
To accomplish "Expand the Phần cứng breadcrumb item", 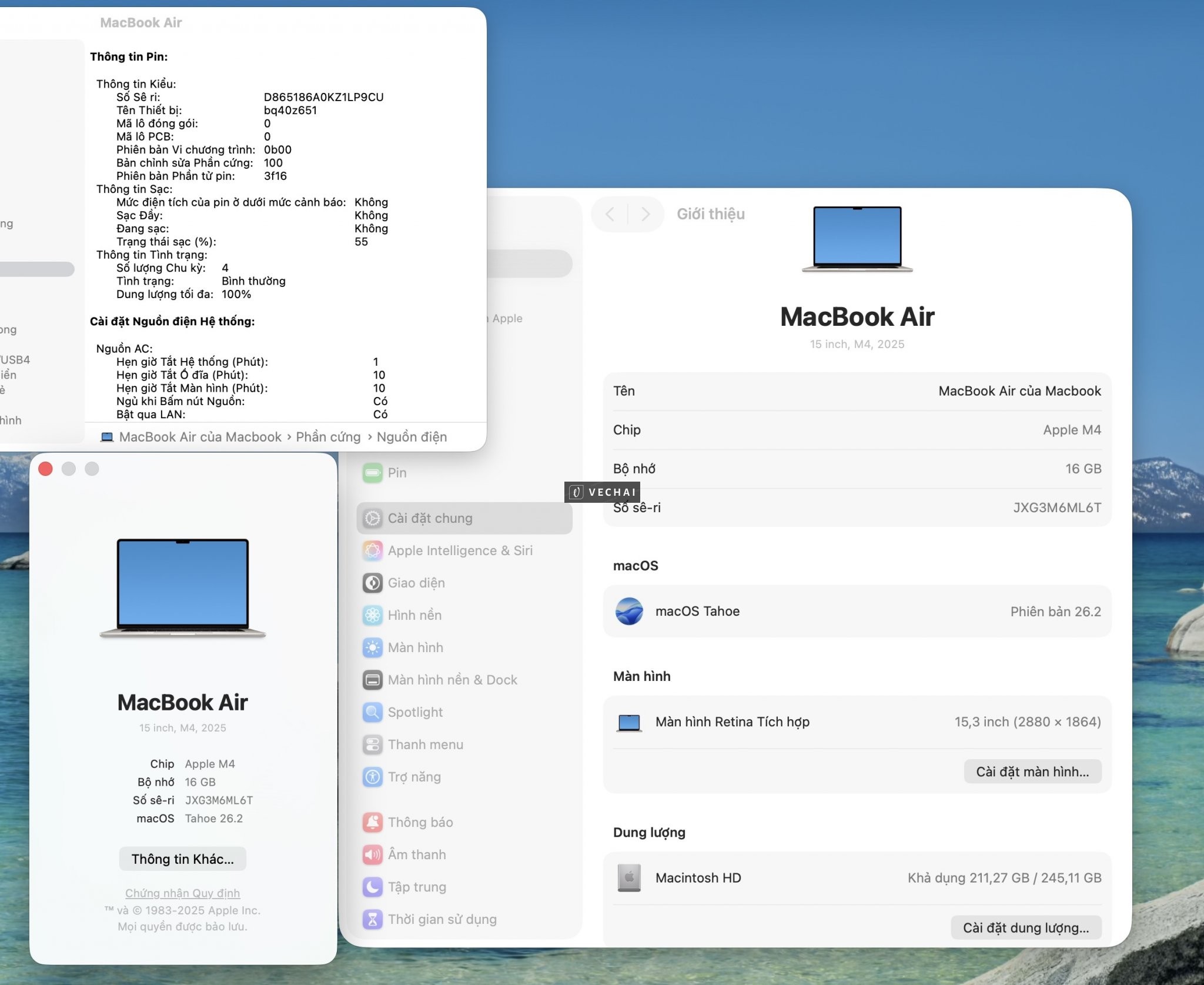I will click(x=329, y=437).
